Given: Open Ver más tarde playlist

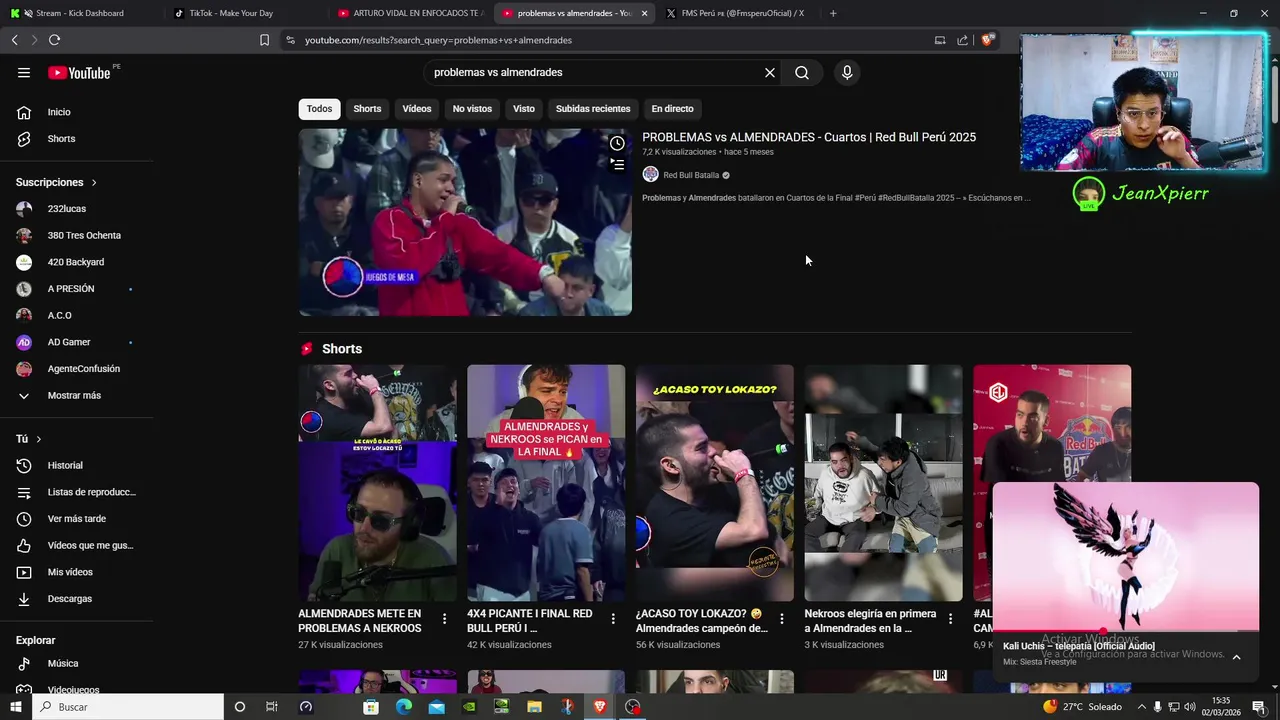Looking at the screenshot, I should click(77, 519).
